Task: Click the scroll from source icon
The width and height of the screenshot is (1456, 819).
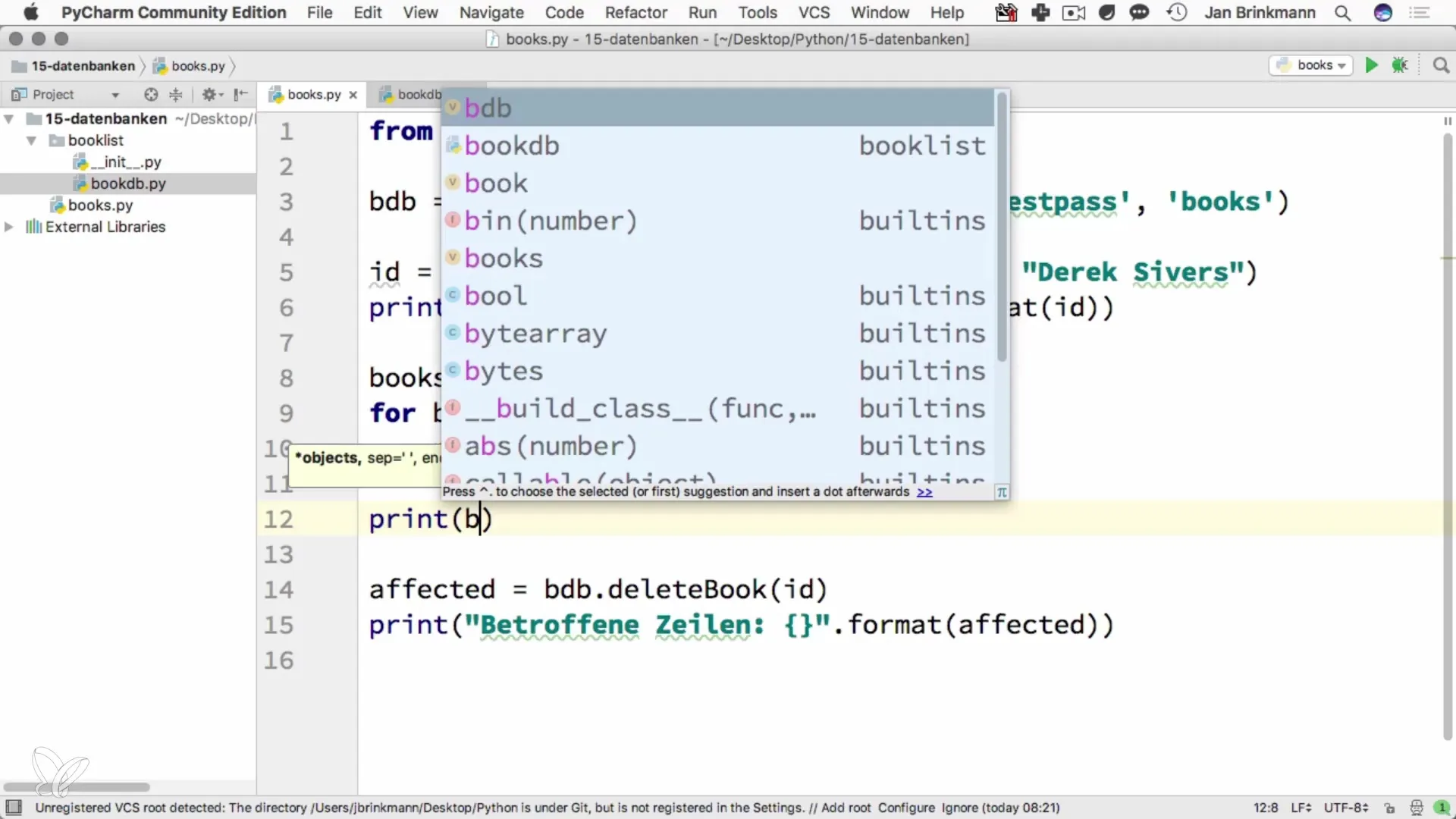Action: [151, 94]
